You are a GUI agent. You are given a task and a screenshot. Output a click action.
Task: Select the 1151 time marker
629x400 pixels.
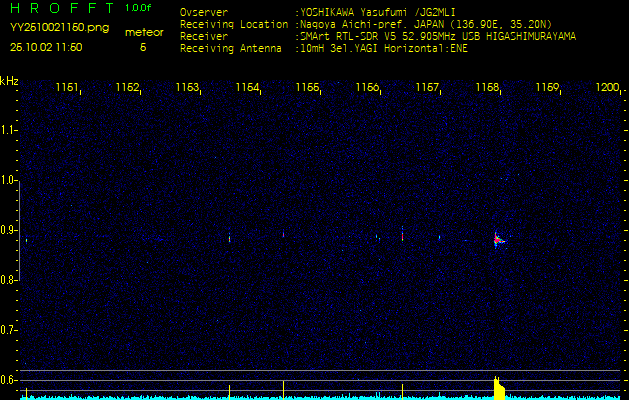68,88
